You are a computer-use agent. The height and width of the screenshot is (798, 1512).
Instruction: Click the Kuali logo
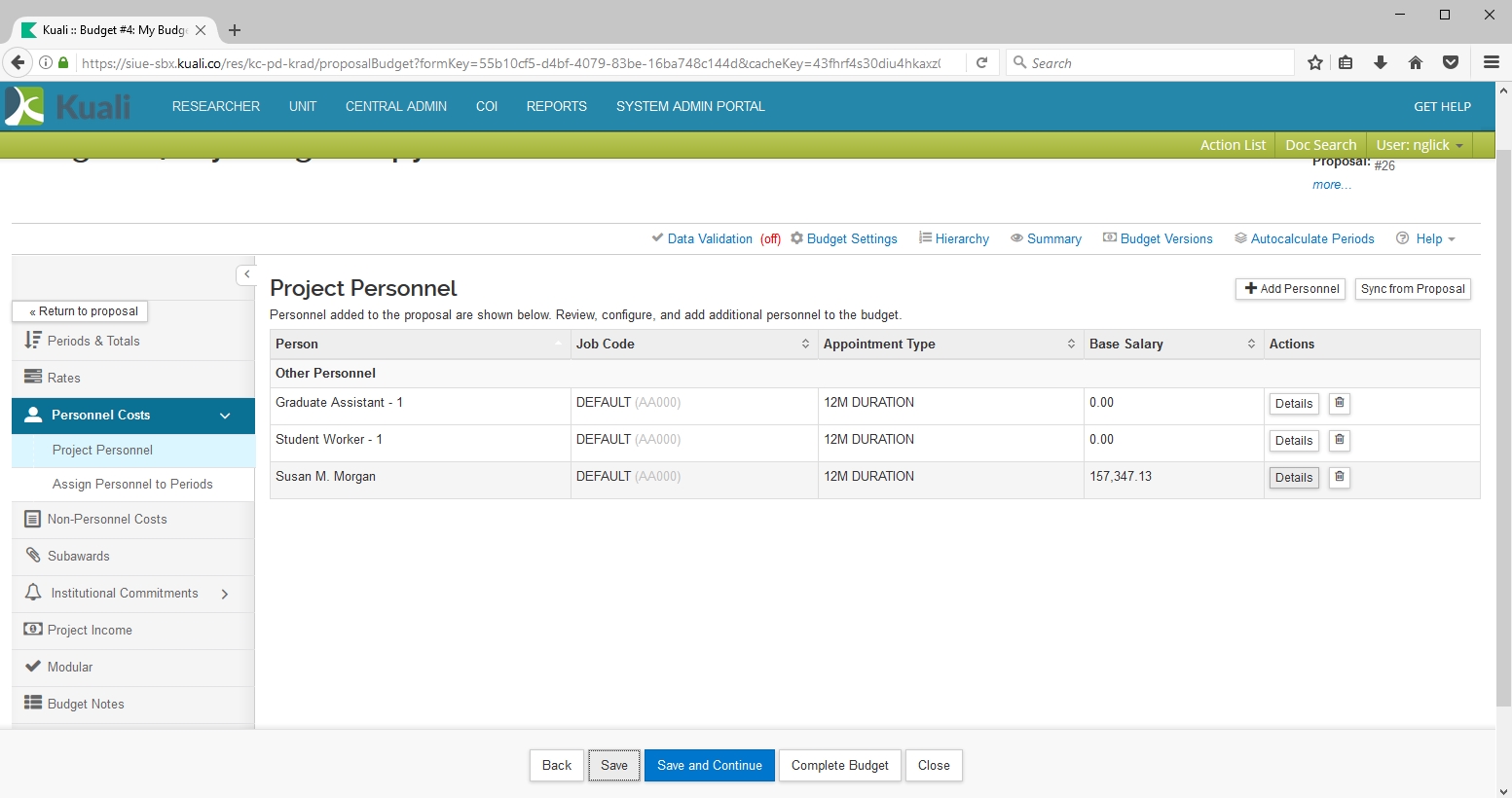[x=68, y=106]
